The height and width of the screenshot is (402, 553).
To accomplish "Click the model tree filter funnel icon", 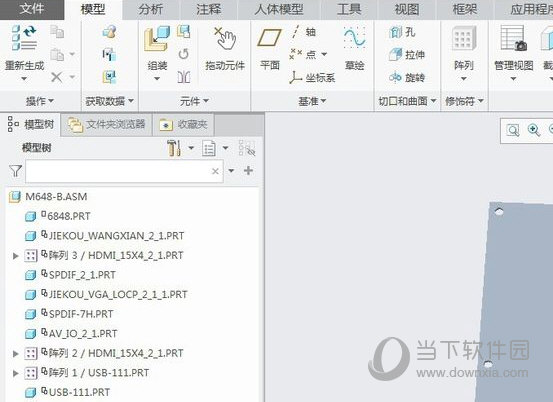I will coord(16,171).
